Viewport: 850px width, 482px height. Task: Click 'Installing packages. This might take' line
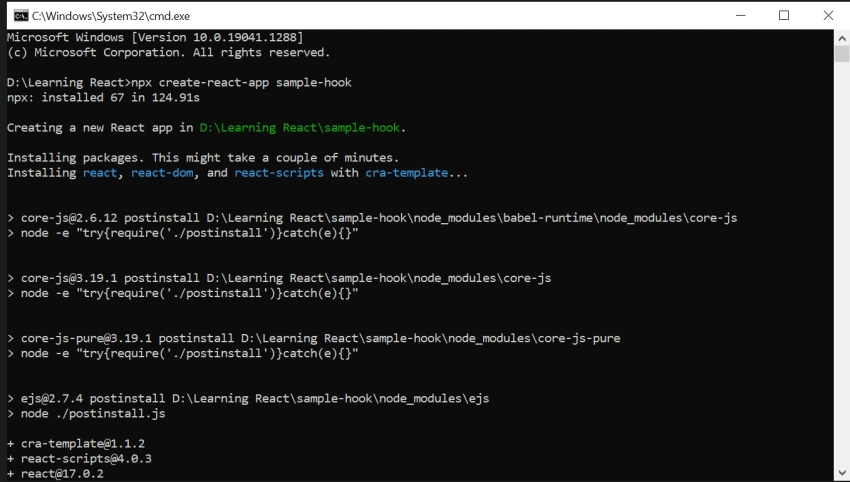pyautogui.click(x=203, y=158)
